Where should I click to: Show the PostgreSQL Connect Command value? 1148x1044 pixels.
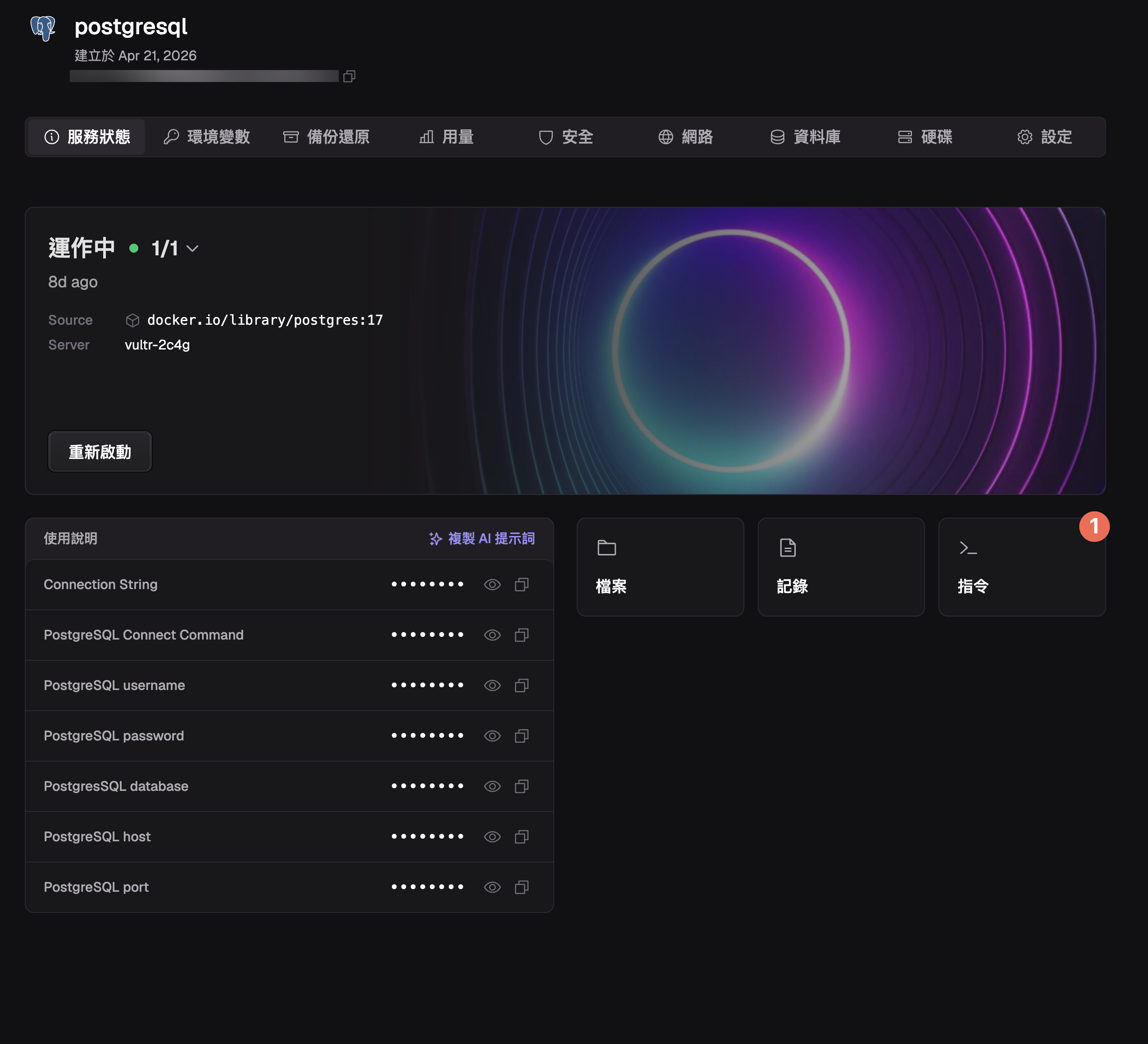[492, 635]
